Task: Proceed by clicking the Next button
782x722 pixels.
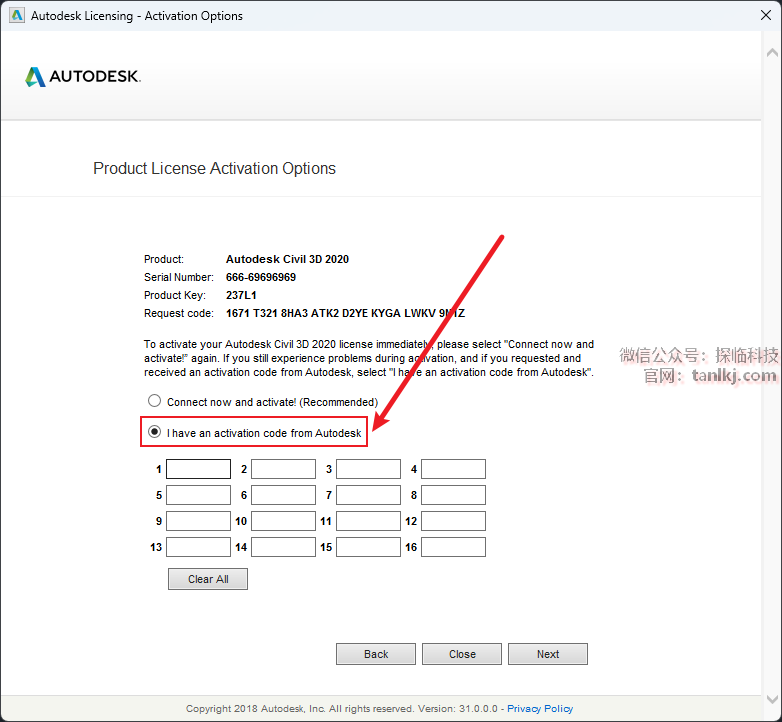Action: pos(547,654)
